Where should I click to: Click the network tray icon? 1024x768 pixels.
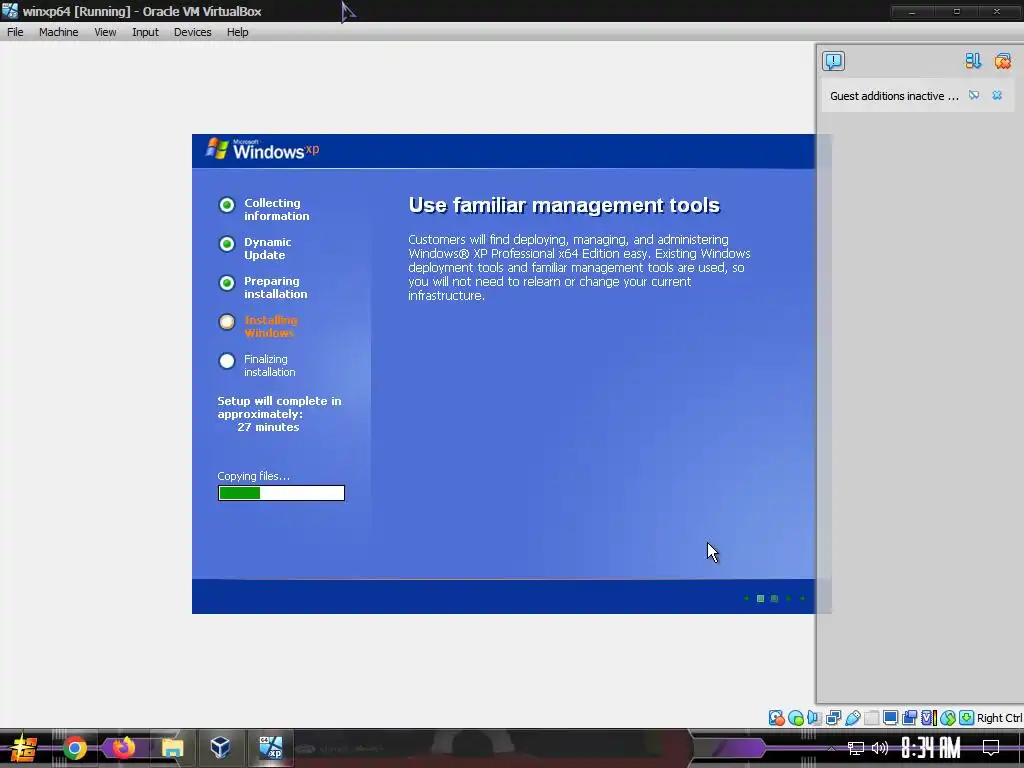856,748
